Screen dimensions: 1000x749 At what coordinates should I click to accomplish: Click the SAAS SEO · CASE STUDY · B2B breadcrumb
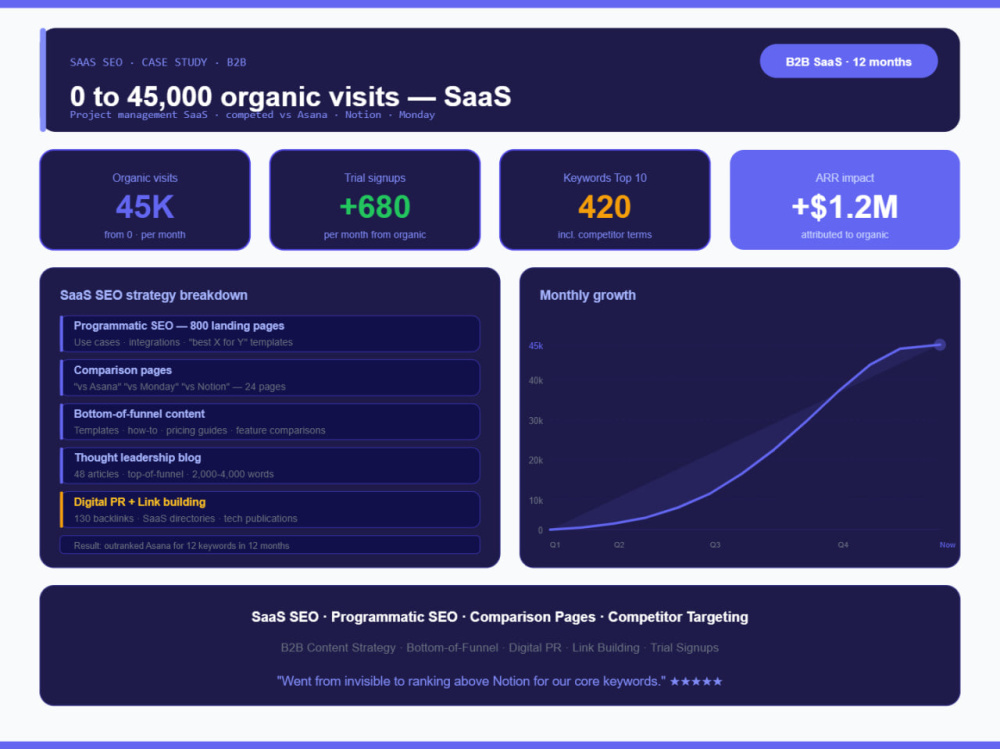158,63
